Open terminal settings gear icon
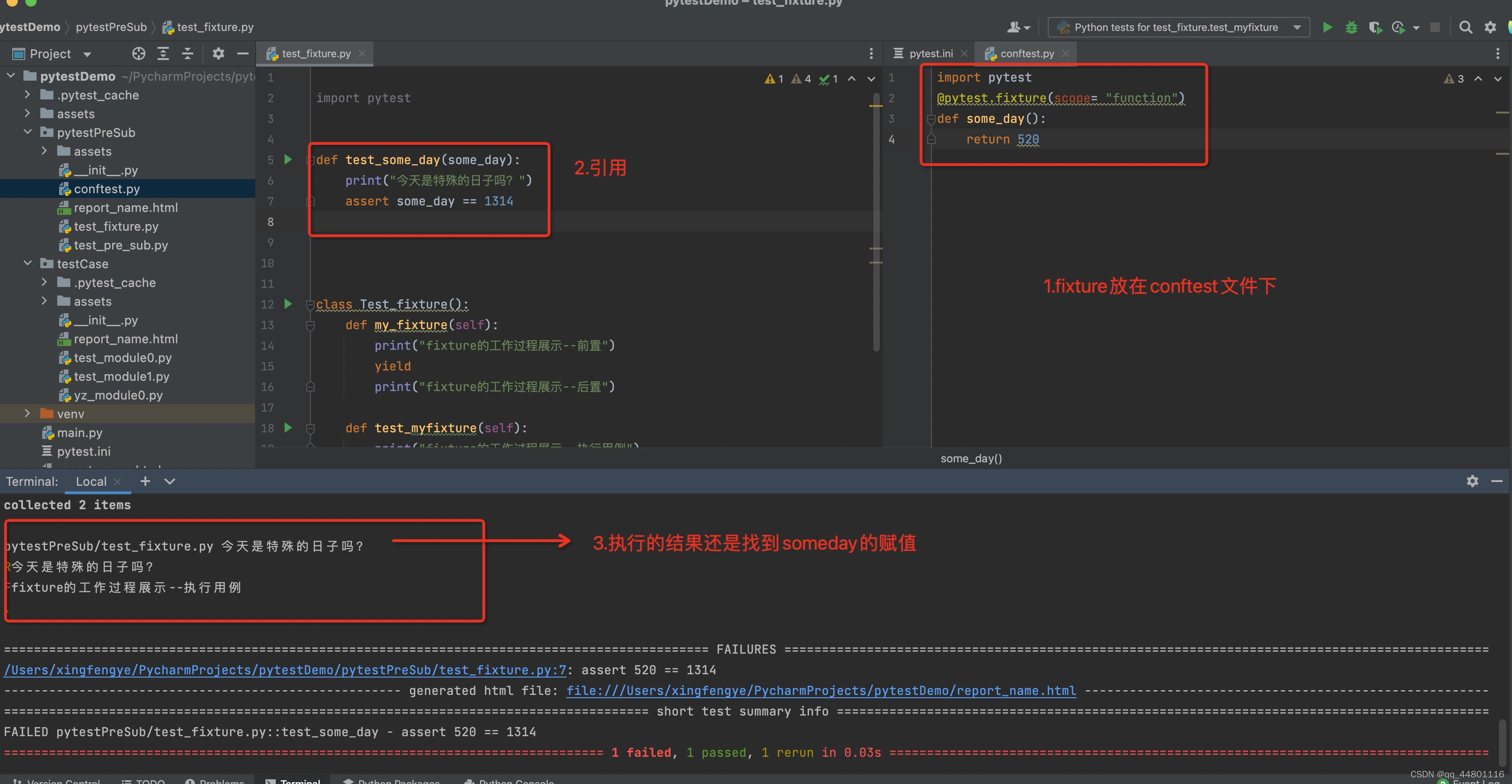The image size is (1512, 784). [x=1472, y=481]
